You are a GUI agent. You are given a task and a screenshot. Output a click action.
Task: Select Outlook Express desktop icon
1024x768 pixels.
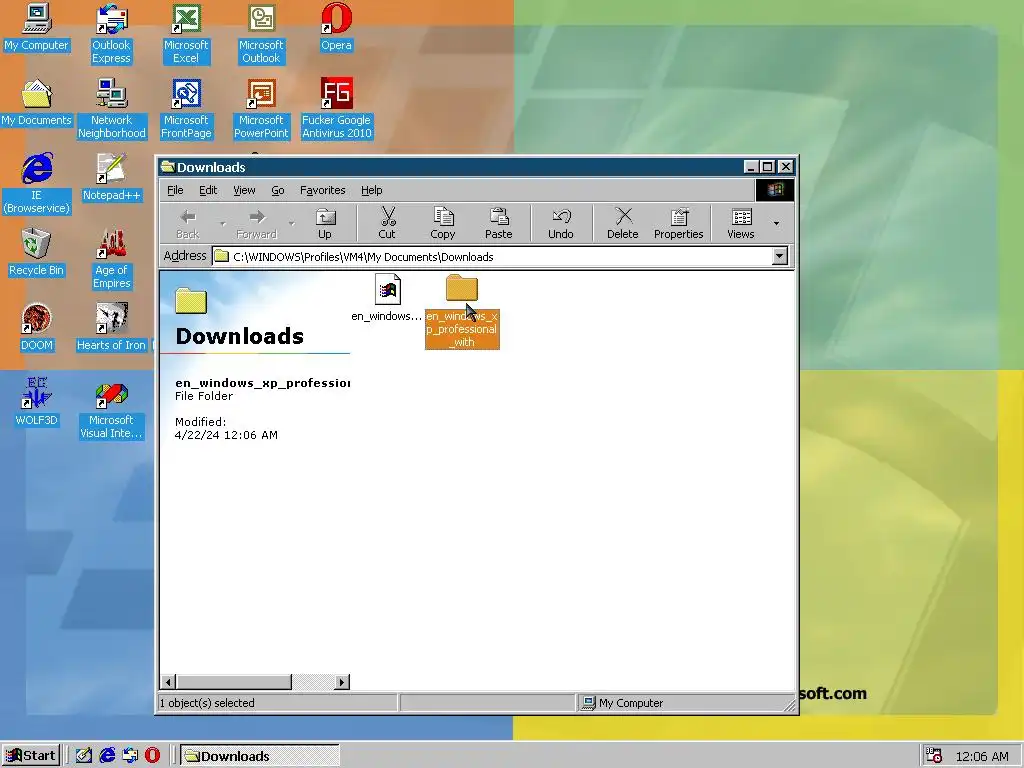coord(111,34)
